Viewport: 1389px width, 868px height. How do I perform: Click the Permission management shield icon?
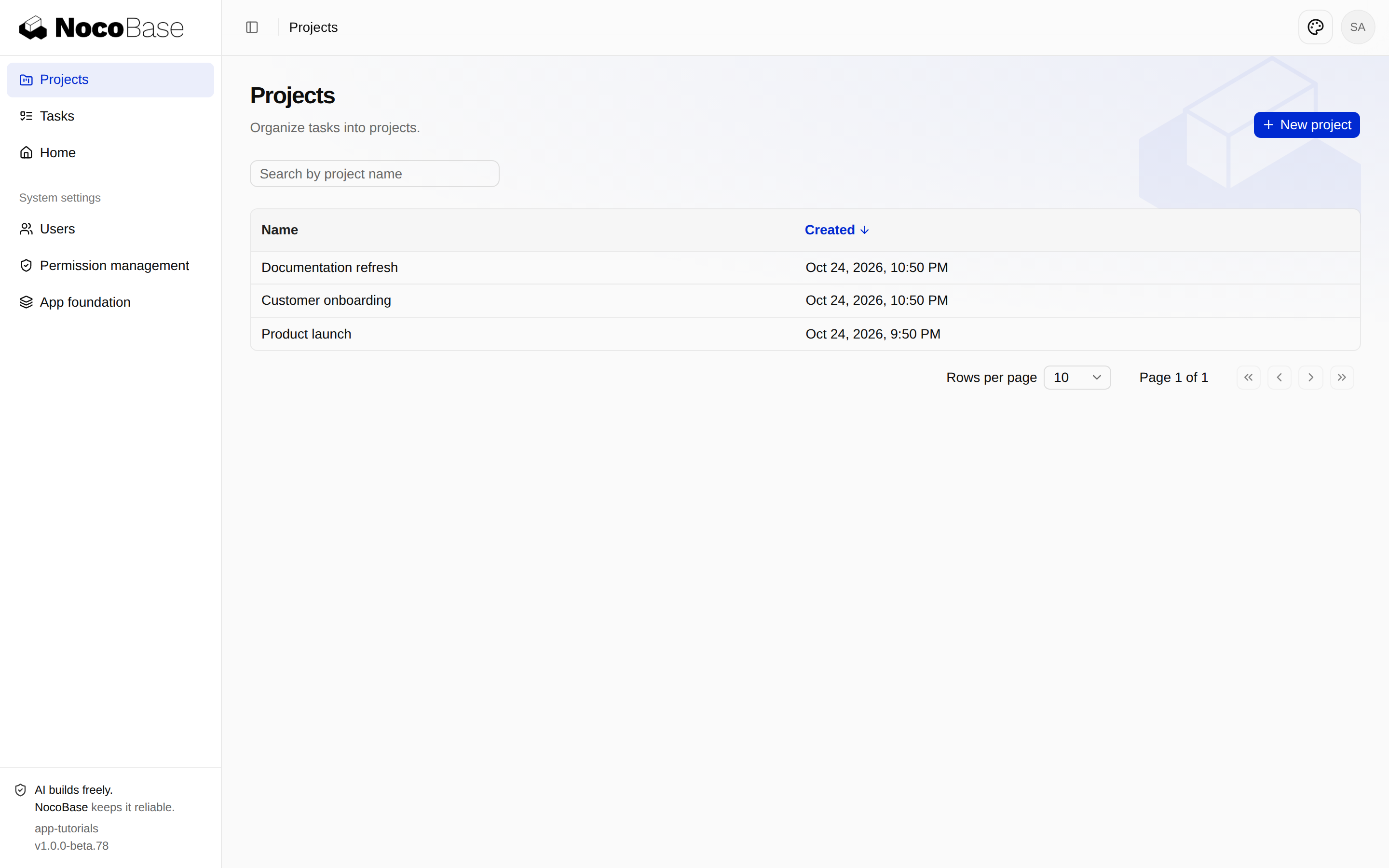pyautogui.click(x=26, y=266)
